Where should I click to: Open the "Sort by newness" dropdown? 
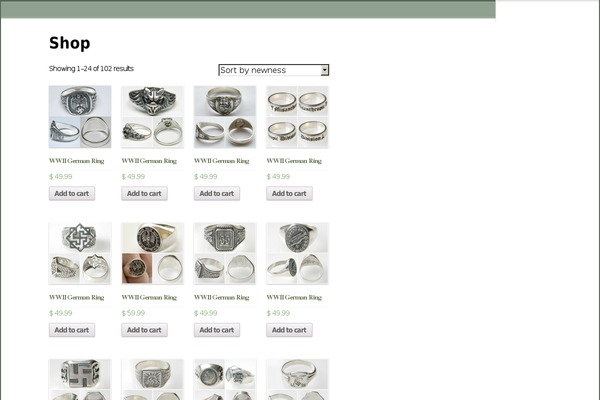(x=274, y=70)
